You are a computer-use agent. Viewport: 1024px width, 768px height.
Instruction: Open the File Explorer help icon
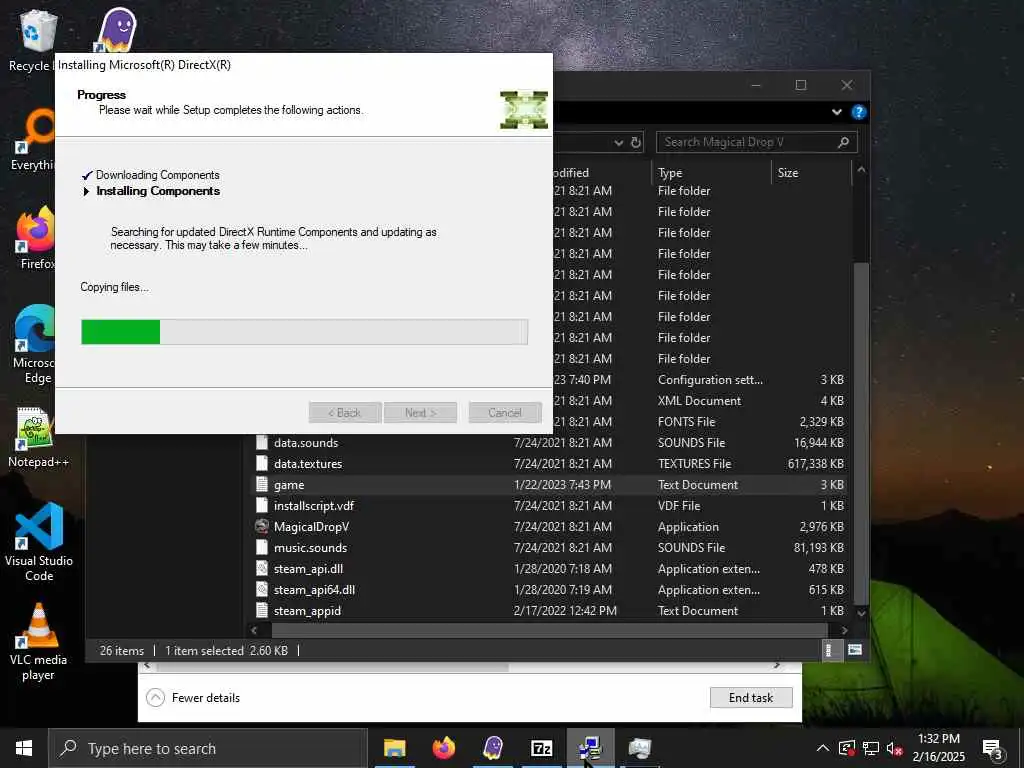[x=858, y=112]
